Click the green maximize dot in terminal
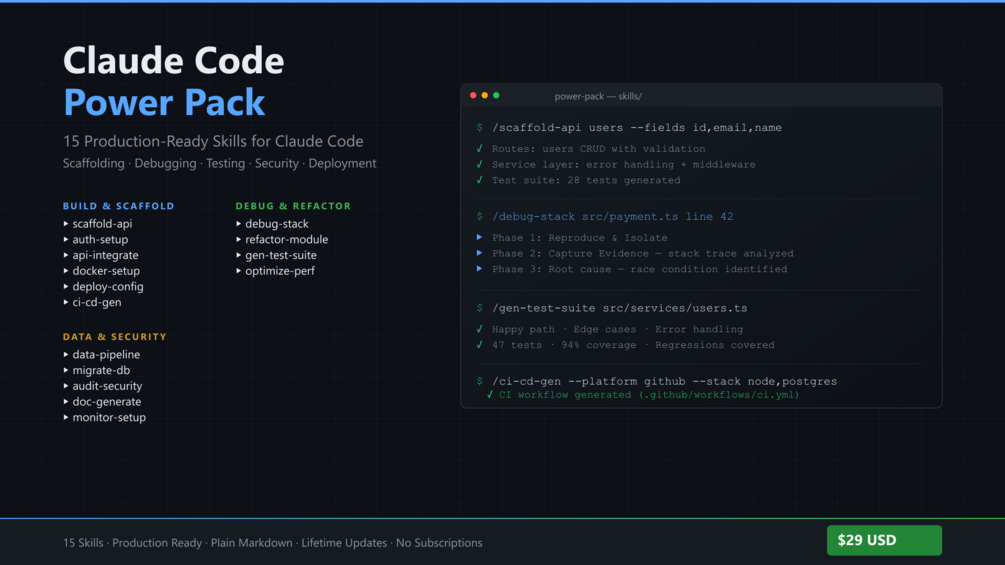This screenshot has height=565, width=1005. click(496, 95)
